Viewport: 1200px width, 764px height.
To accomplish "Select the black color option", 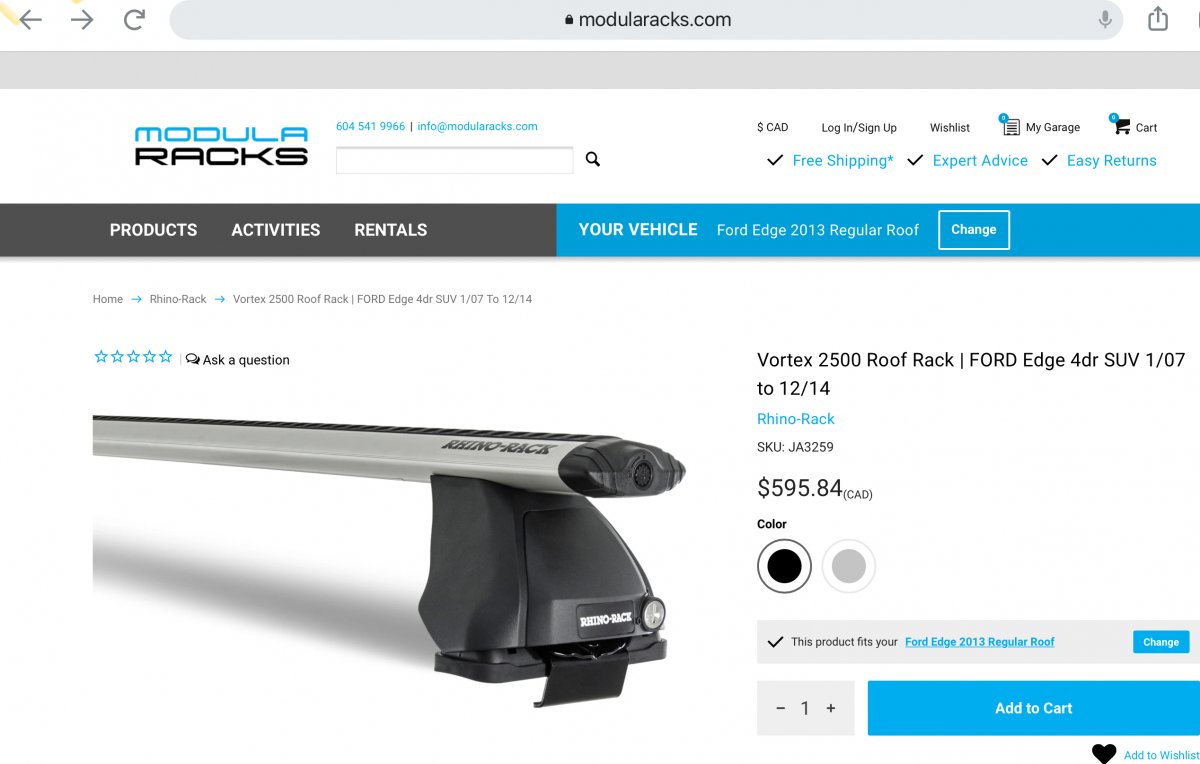I will click(x=784, y=566).
